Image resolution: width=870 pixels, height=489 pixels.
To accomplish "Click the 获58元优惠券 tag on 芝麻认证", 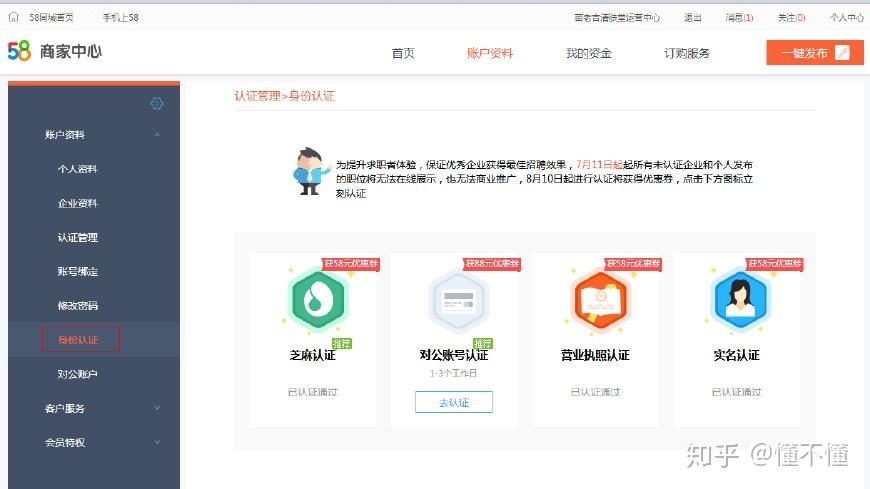I will click(351, 263).
